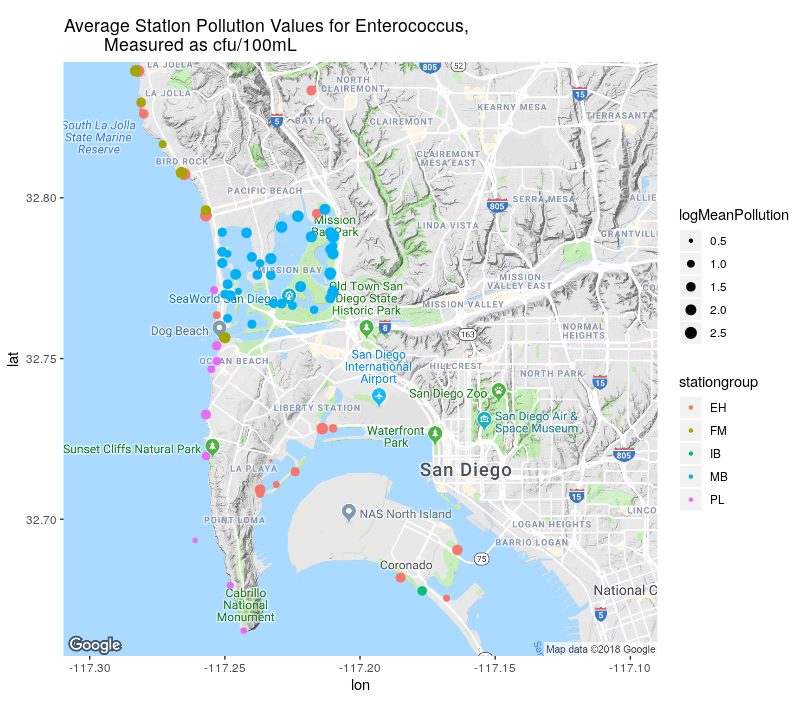Select the '-117.25' longitude tick label
The height and width of the screenshot is (713, 804).
(225, 668)
